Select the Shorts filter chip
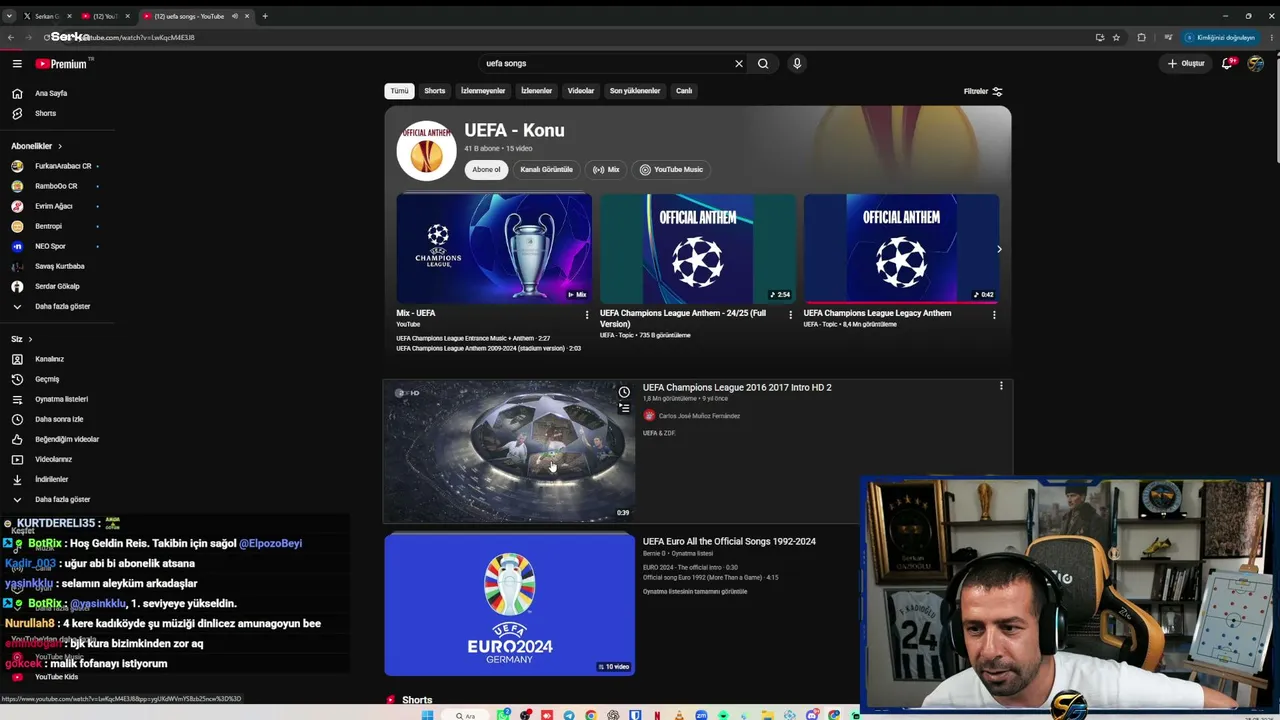The image size is (1280, 720). 435,91
